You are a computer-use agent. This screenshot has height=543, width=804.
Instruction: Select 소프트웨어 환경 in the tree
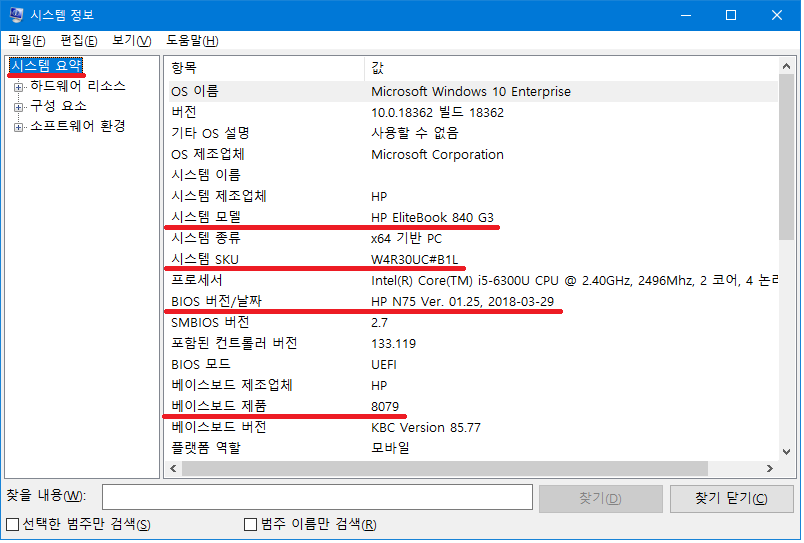[78, 126]
